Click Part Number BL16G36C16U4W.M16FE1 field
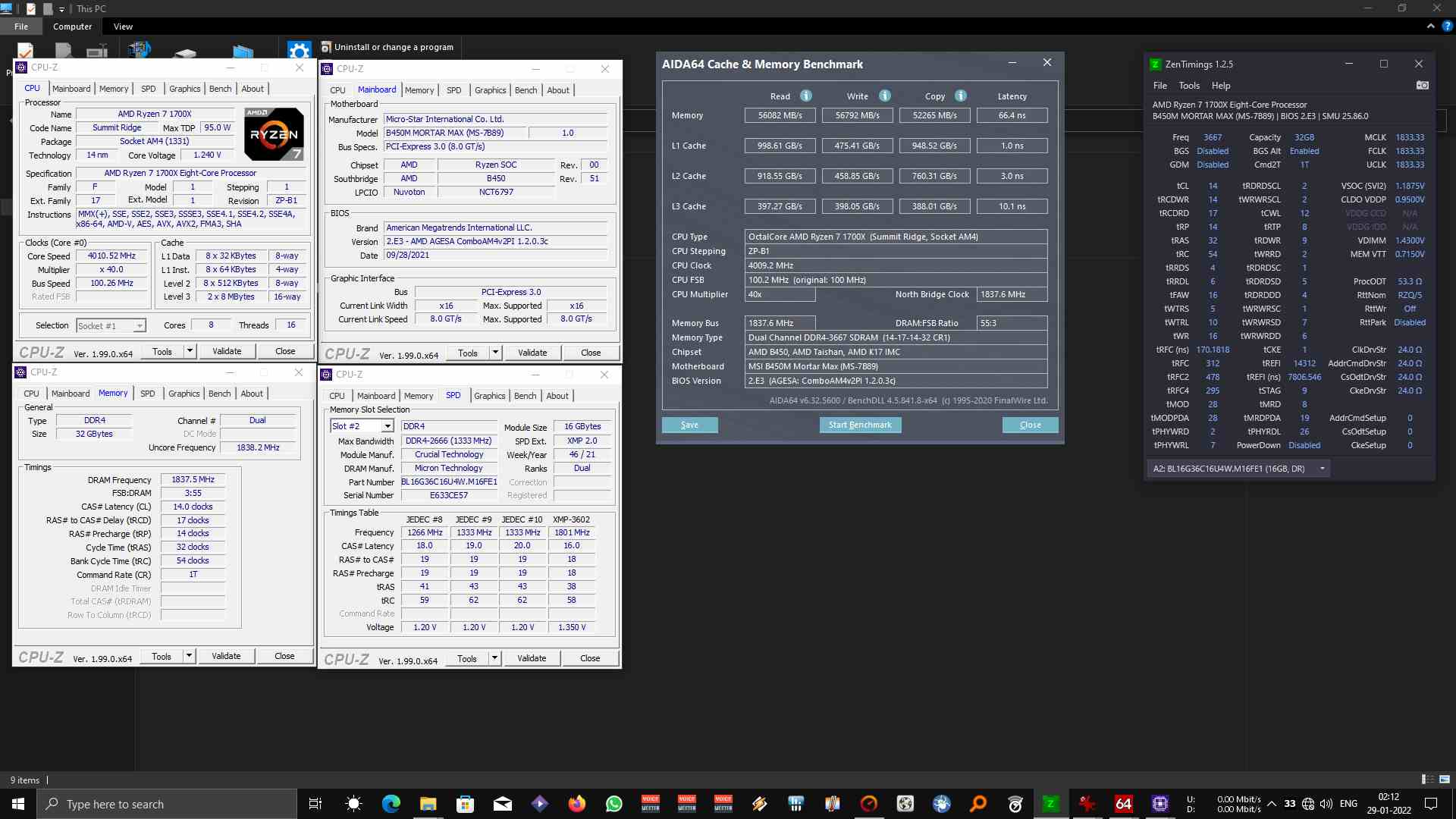Screen dimensions: 1456x819 pyautogui.click(x=449, y=482)
